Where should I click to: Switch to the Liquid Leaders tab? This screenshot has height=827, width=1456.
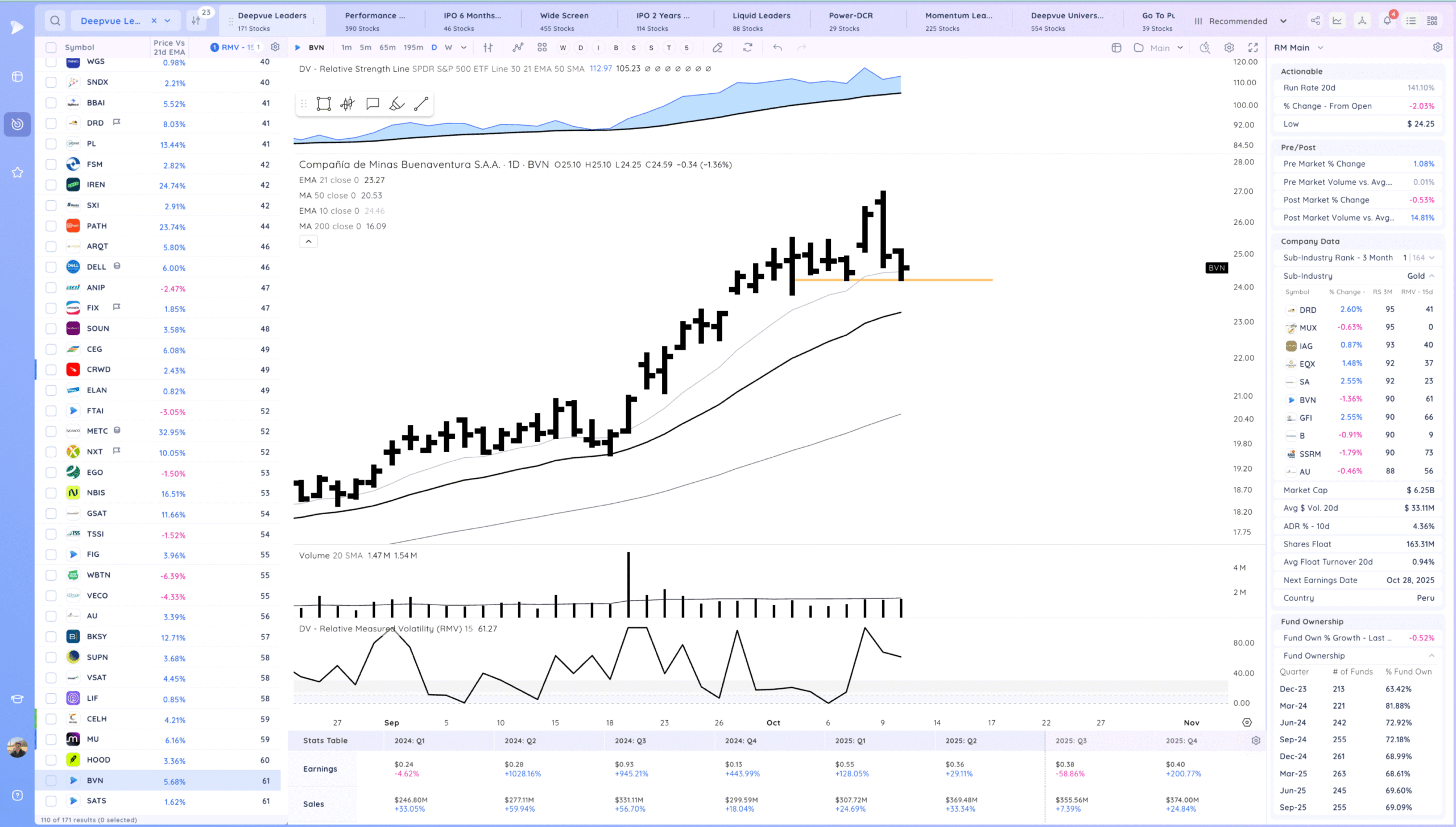click(761, 21)
